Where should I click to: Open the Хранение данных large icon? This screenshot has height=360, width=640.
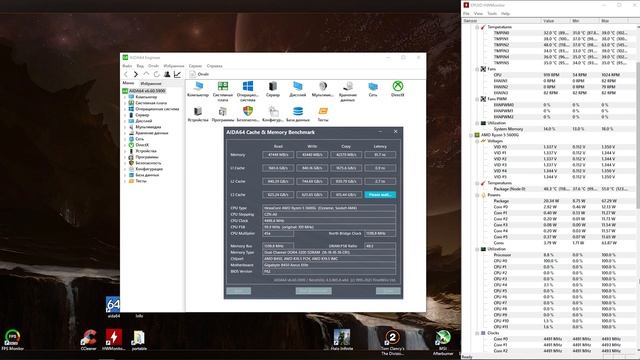348,91
